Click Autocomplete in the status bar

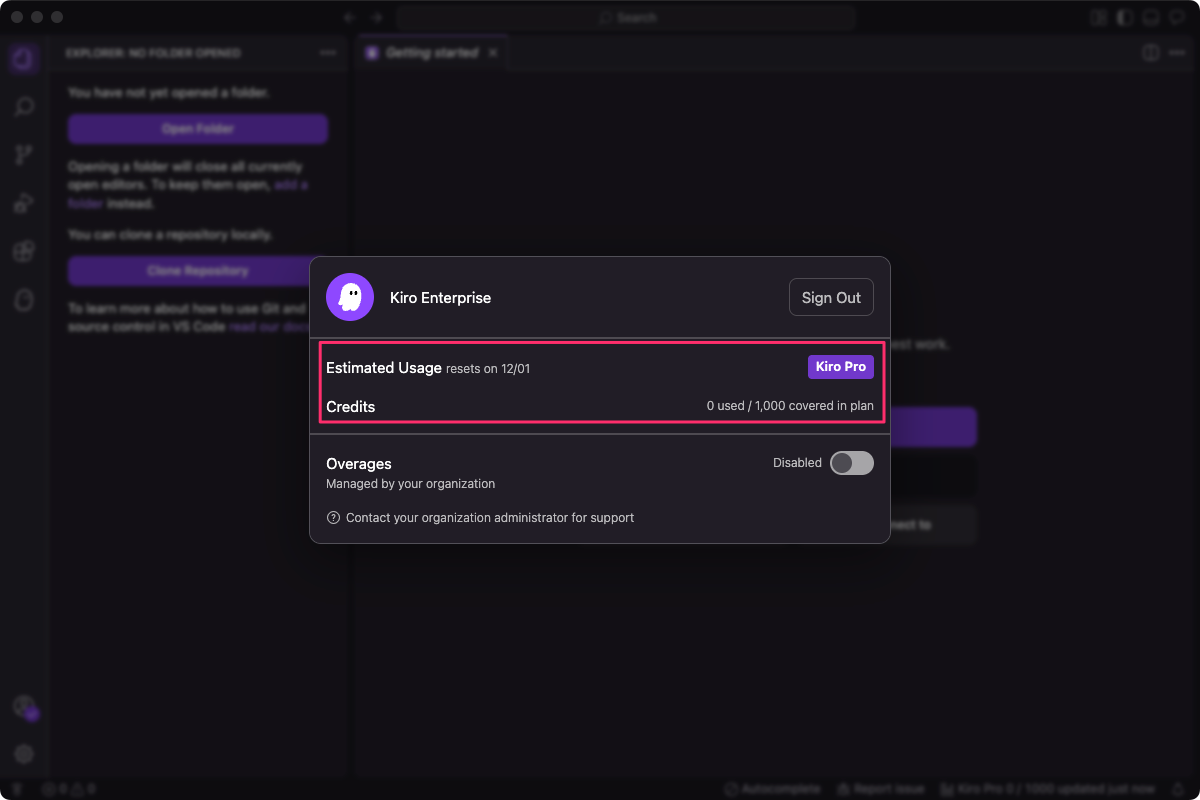coord(772,789)
